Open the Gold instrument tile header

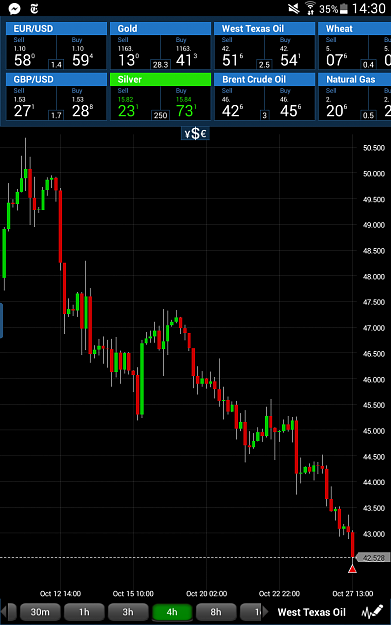[160, 28]
